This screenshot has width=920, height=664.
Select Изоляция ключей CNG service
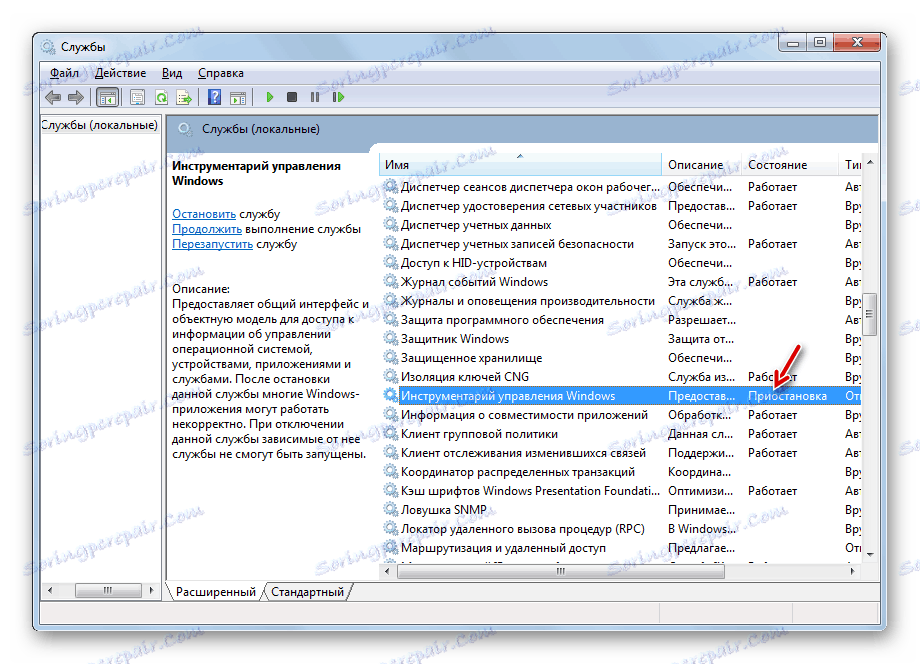[x=622, y=377]
